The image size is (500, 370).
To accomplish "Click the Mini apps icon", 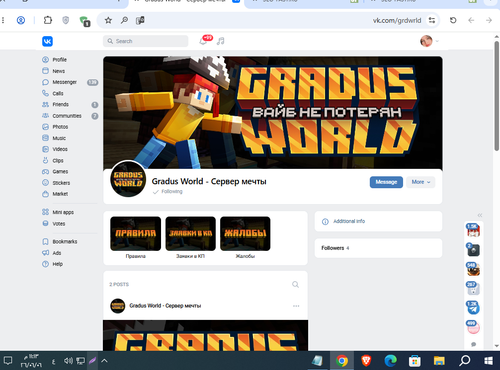I will [45, 212].
